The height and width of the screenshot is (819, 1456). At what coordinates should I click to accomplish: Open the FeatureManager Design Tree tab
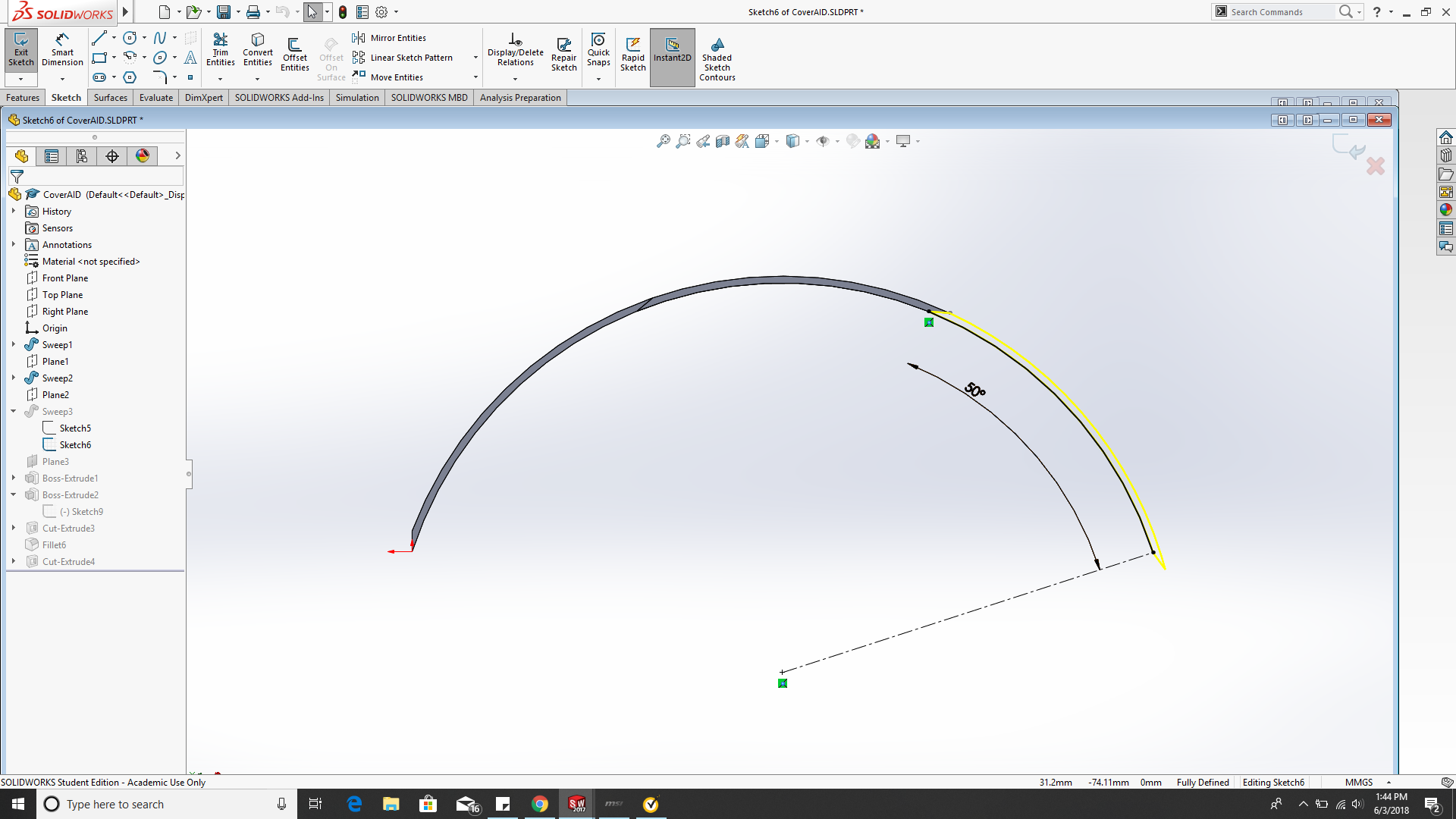21,156
